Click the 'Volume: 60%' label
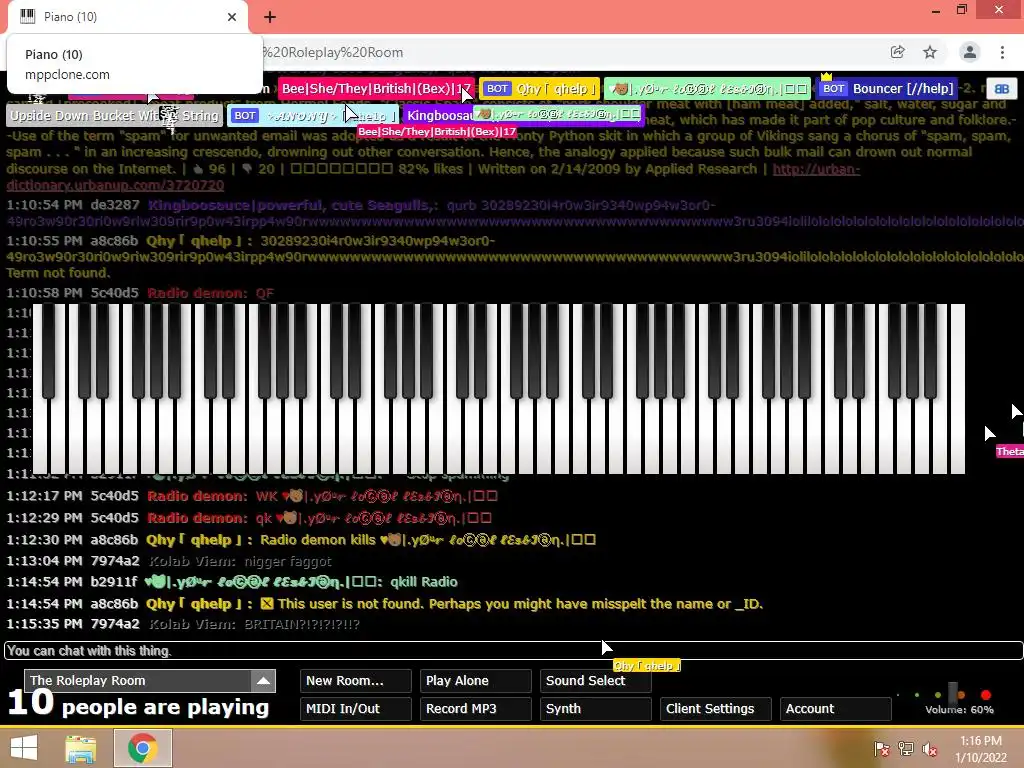The width and height of the screenshot is (1024, 768). (x=959, y=709)
